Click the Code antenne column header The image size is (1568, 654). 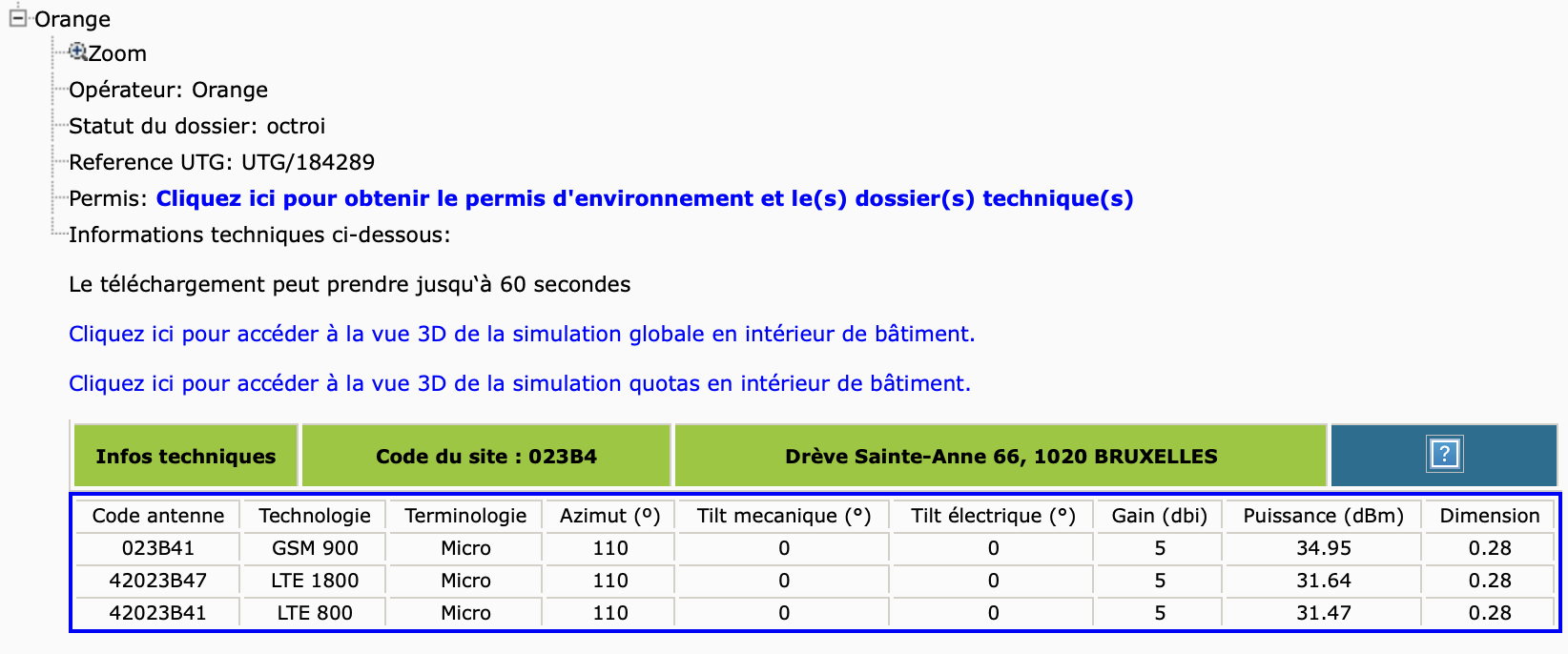(158, 516)
